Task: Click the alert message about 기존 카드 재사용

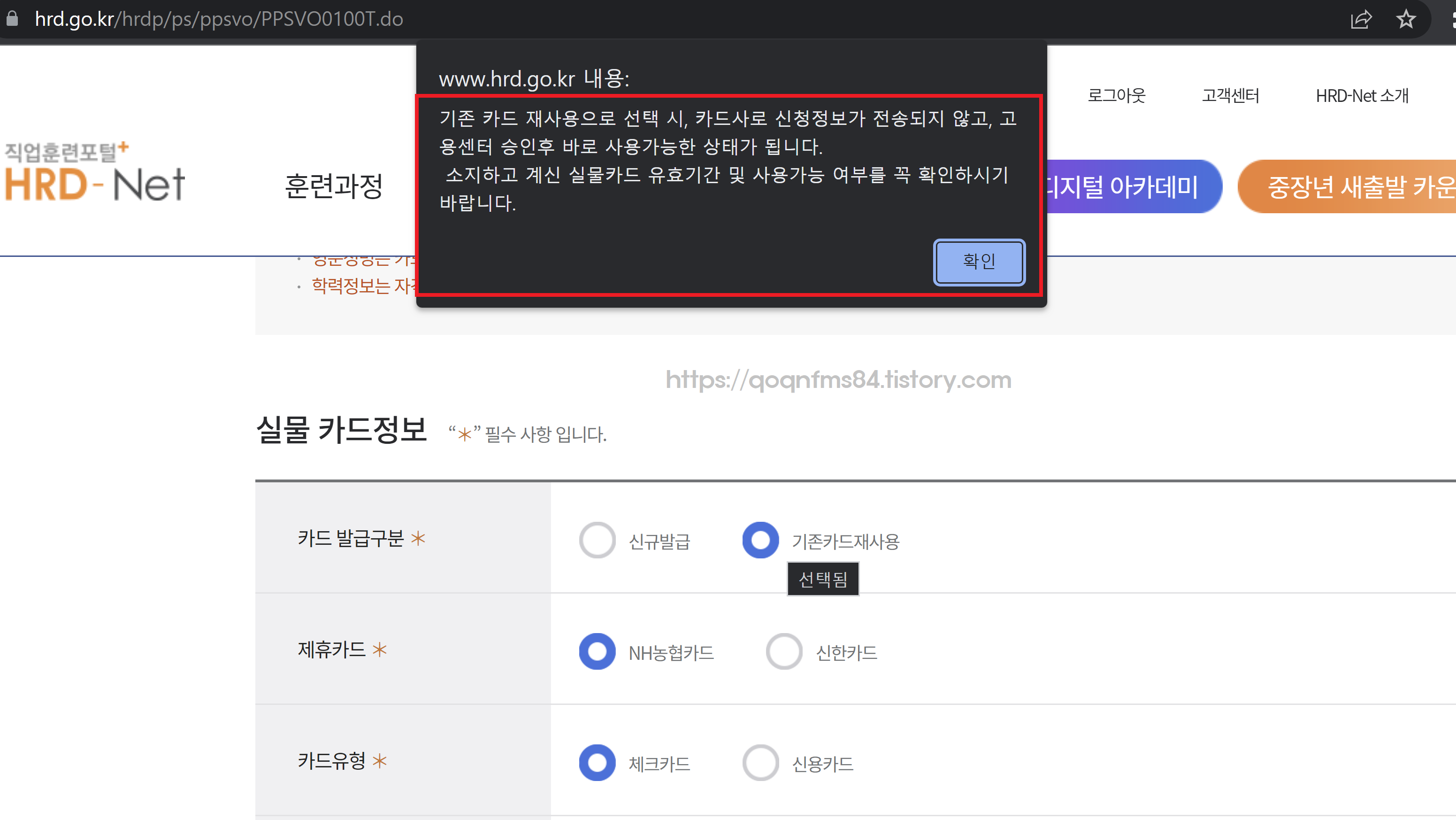Action: [728, 161]
